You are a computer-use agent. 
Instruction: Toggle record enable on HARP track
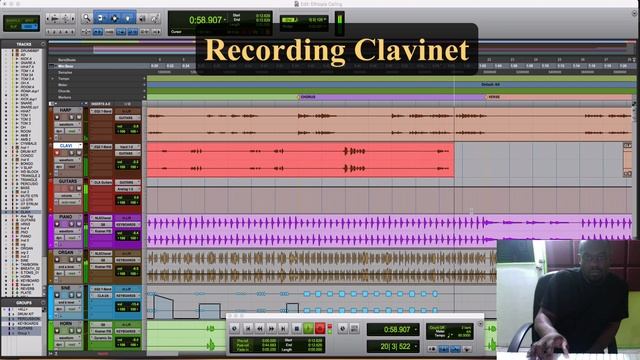click(57, 118)
